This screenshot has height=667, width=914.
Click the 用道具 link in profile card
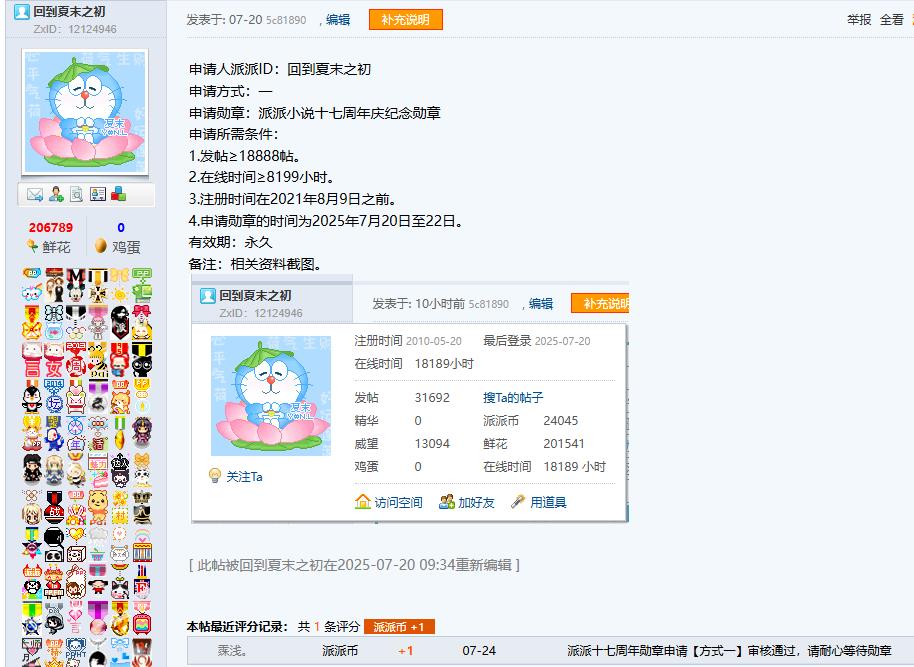click(x=548, y=502)
